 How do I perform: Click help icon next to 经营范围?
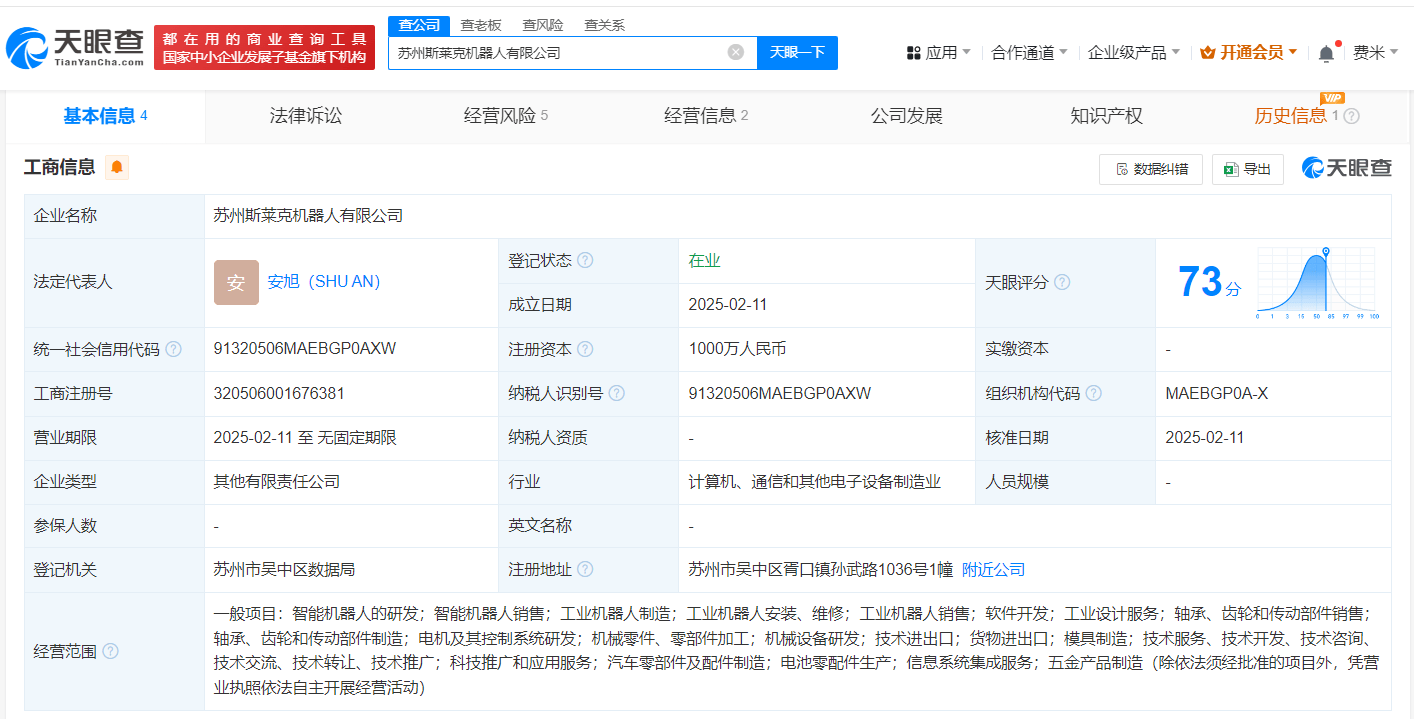(110, 651)
